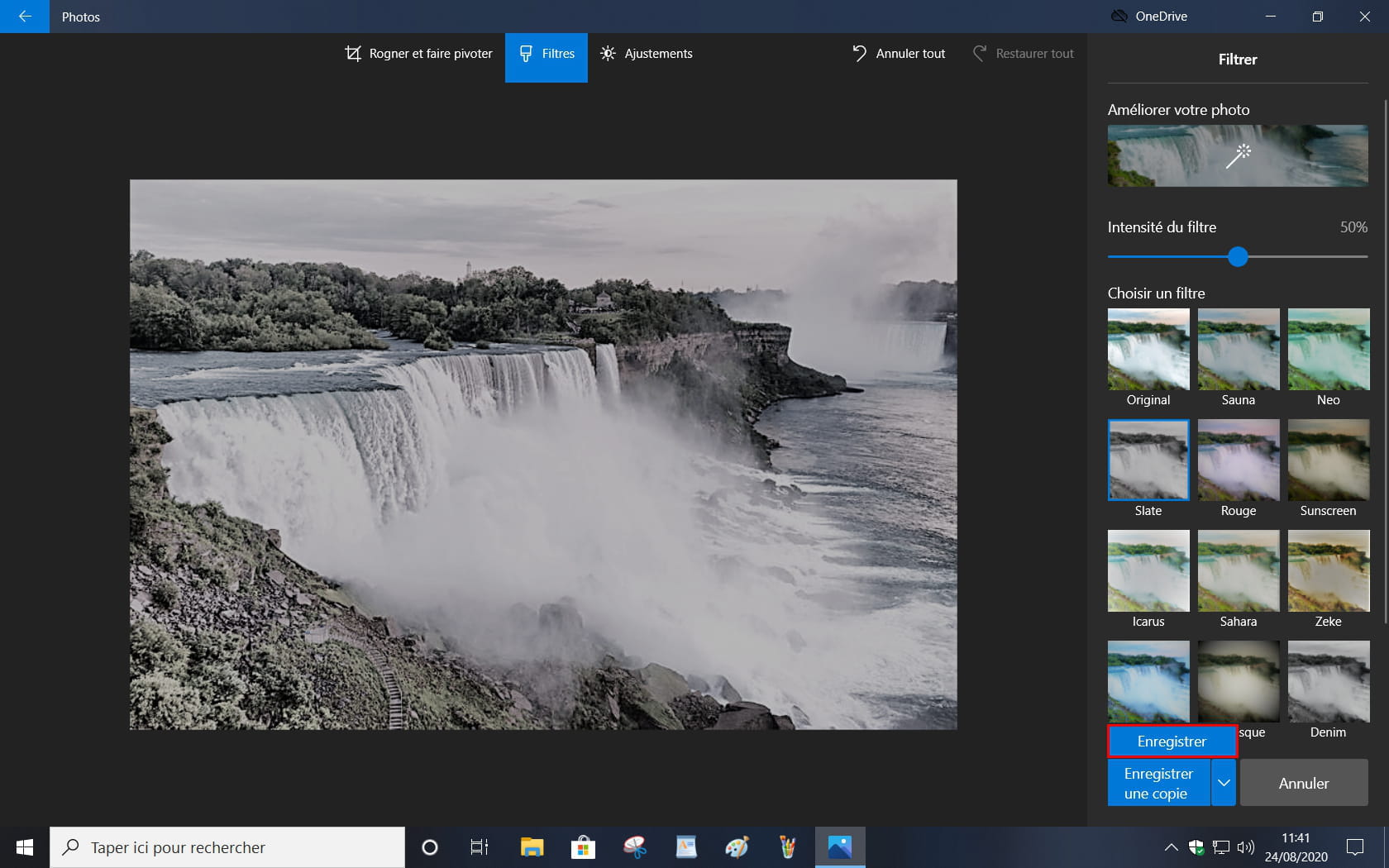This screenshot has height=868, width=1389.
Task: Click the filter intensity slider handle
Action: tap(1237, 257)
